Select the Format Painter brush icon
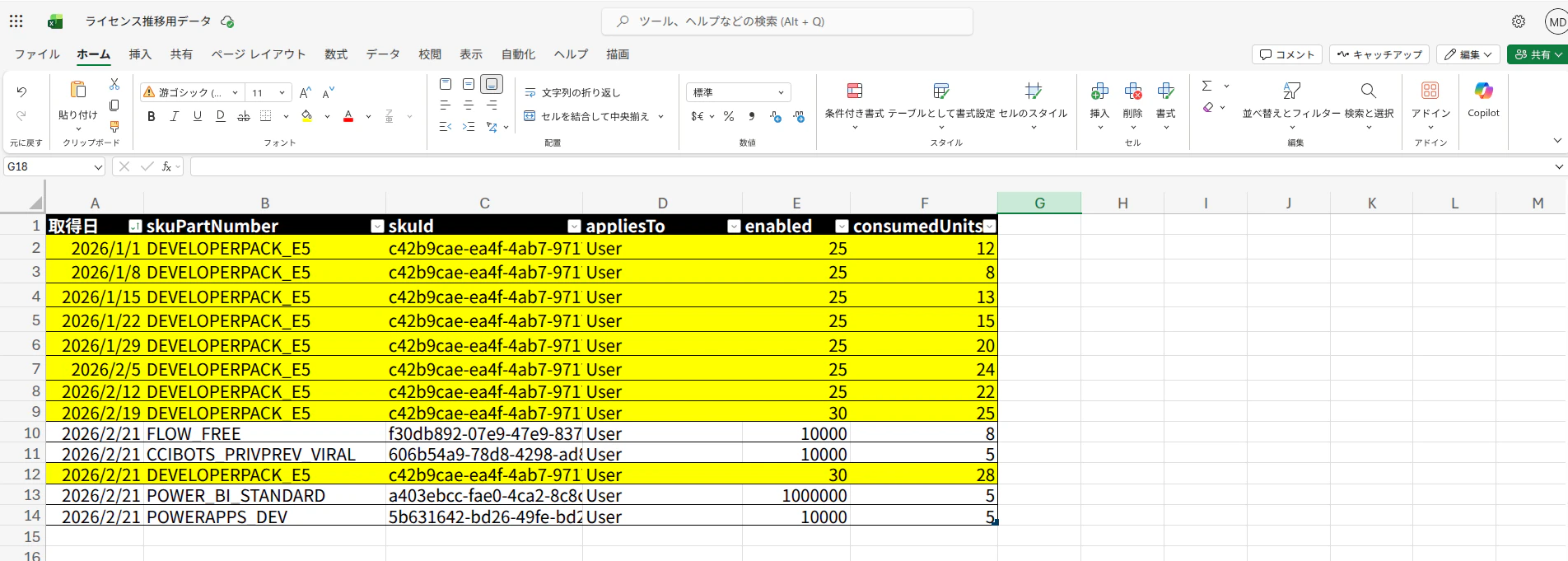Screen dimensions: 1568x561 click(x=114, y=127)
